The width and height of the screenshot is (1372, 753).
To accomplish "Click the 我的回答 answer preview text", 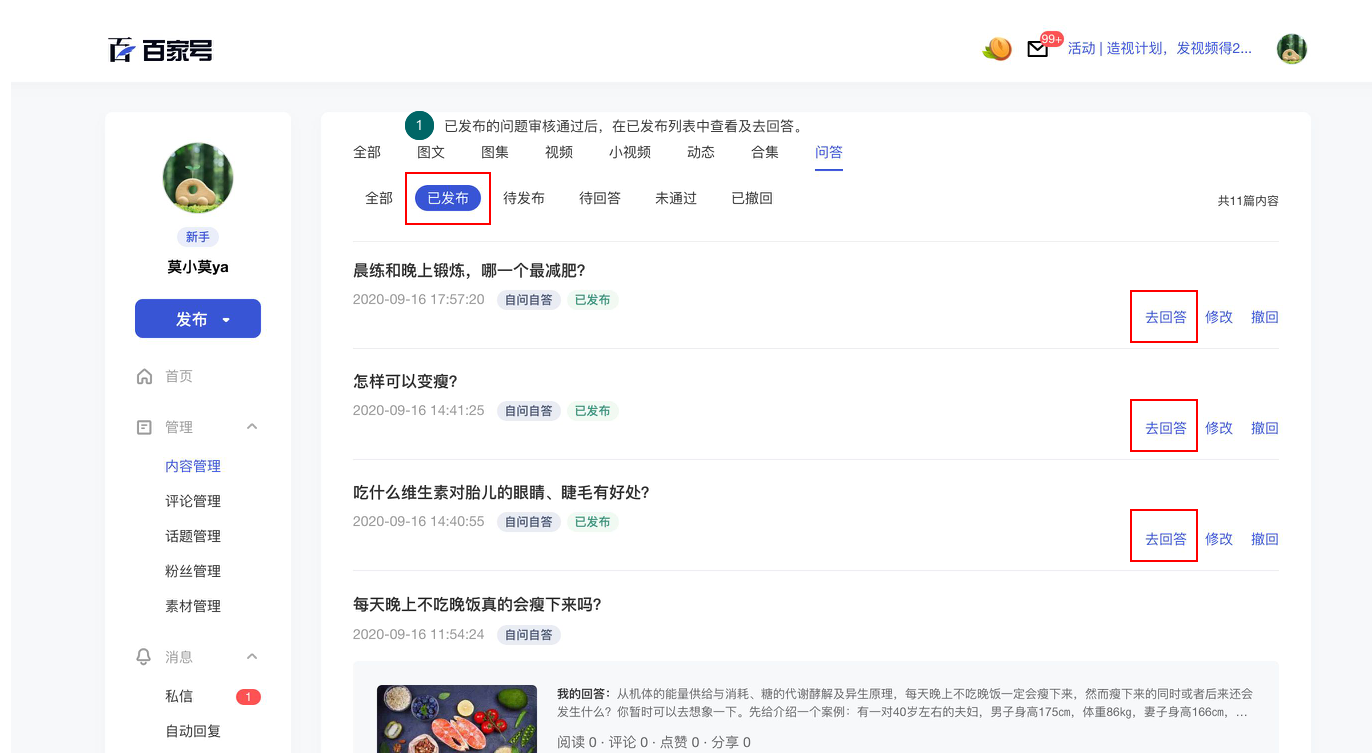I will pos(904,703).
